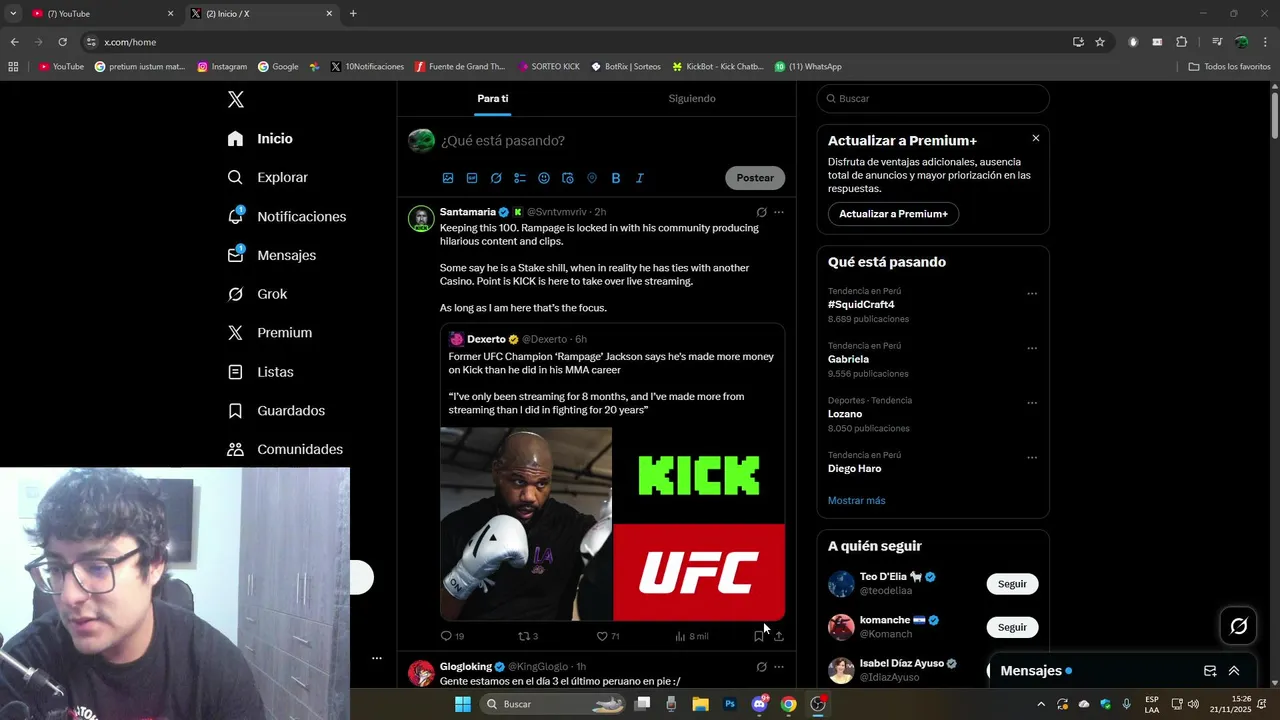Screen dimensions: 1280x720
Task: Open Explorar search page
Action: [268, 178]
